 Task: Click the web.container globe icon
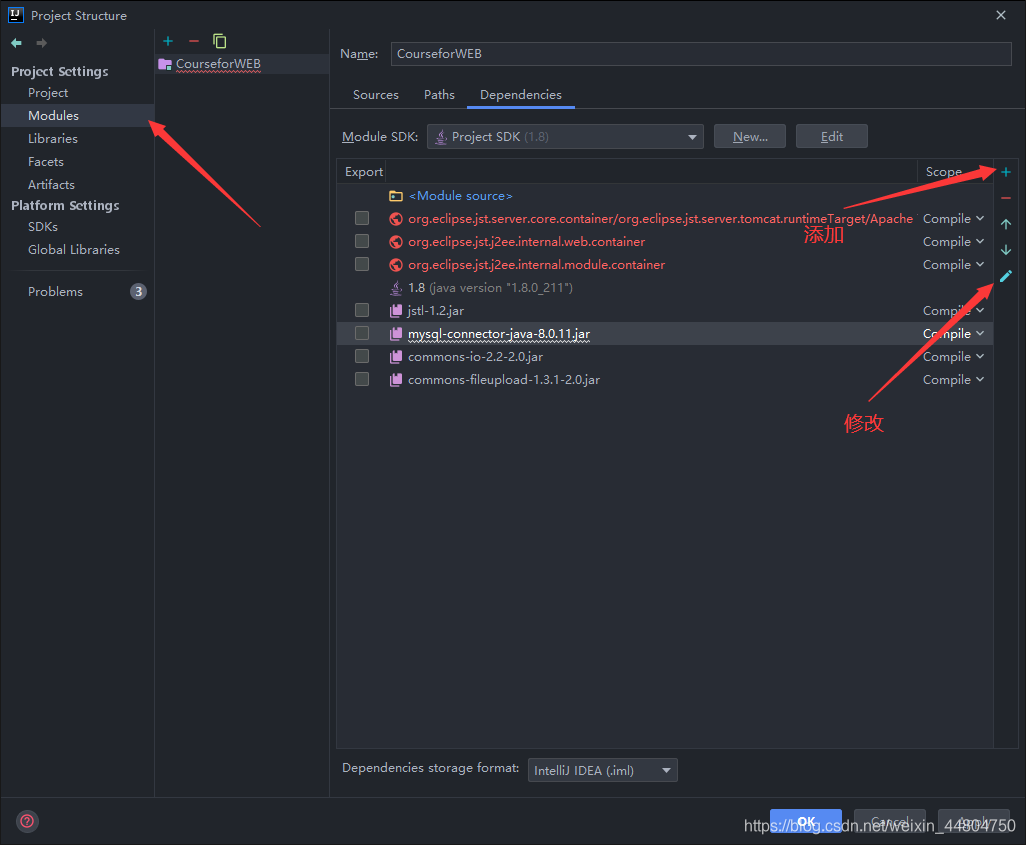[396, 242]
